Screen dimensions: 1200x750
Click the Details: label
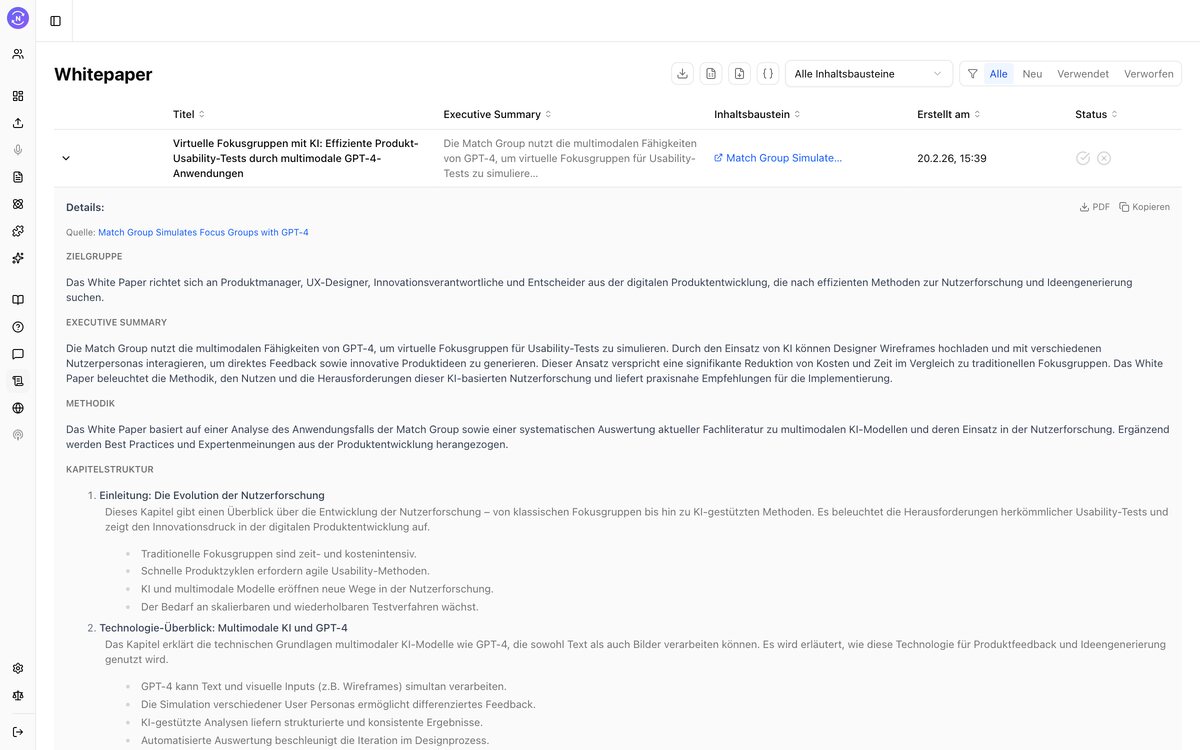coord(85,207)
